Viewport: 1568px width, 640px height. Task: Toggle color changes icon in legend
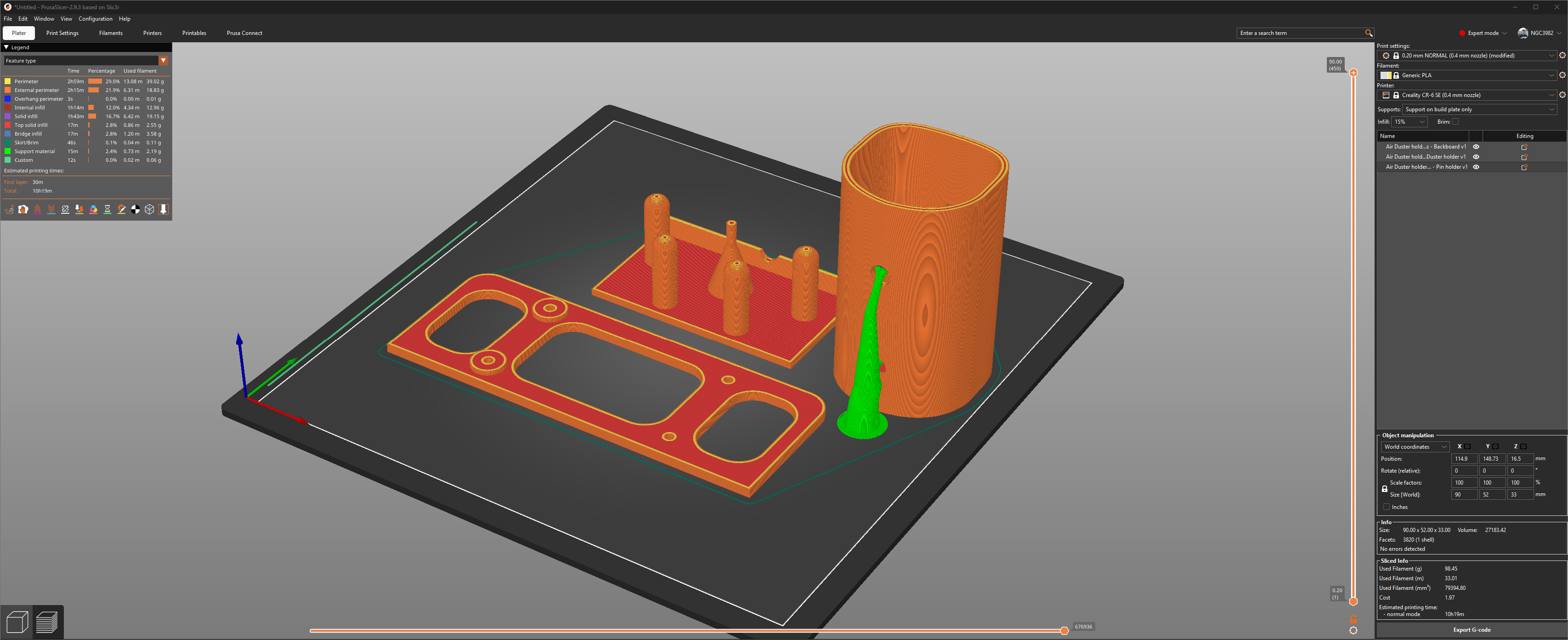(93, 210)
